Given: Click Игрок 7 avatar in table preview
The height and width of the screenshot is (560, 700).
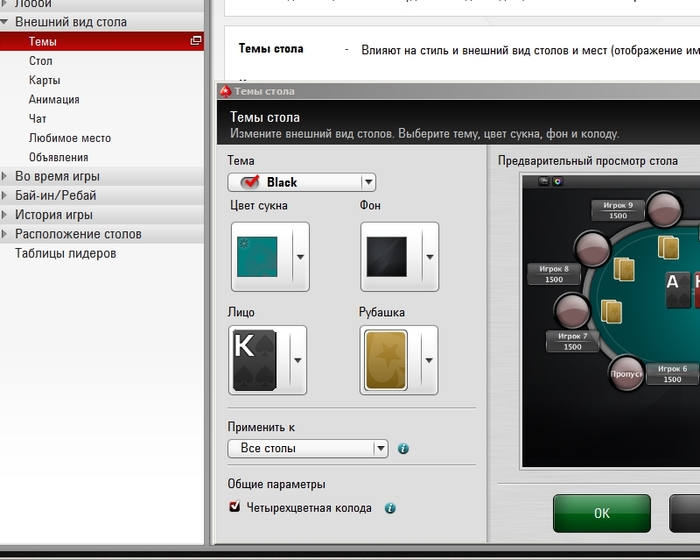Looking at the screenshot, I should point(572,311).
